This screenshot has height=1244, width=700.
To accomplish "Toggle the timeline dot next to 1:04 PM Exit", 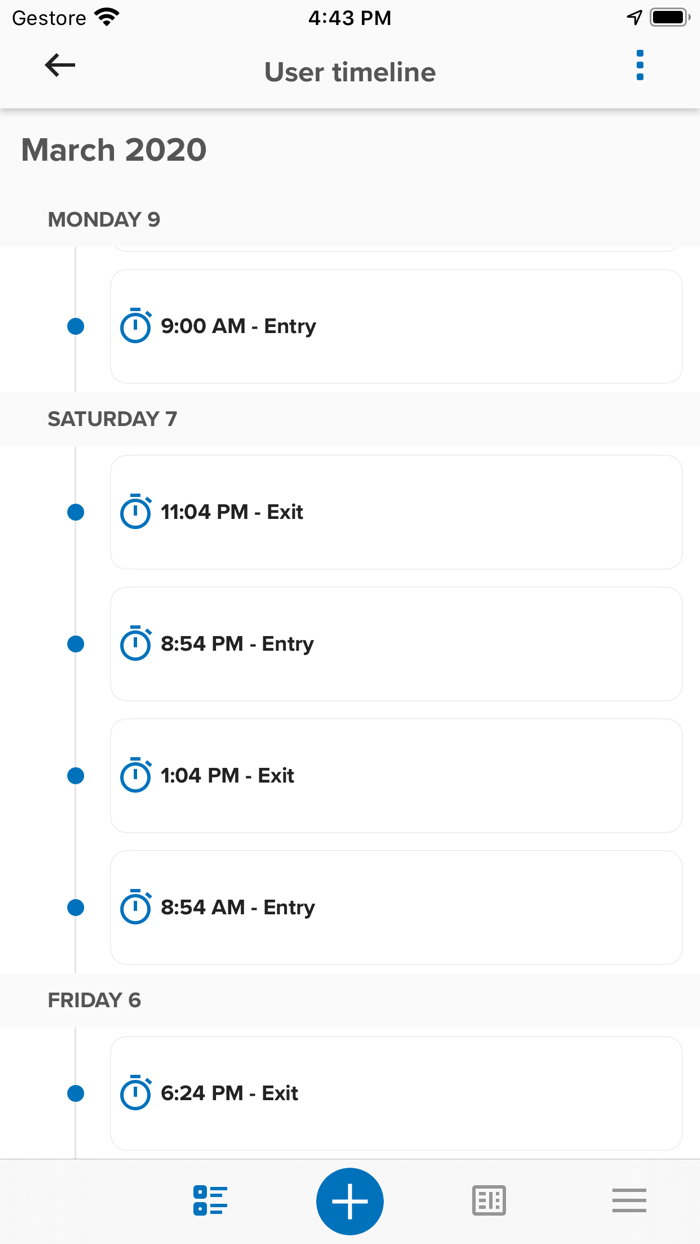I will click(x=75, y=775).
